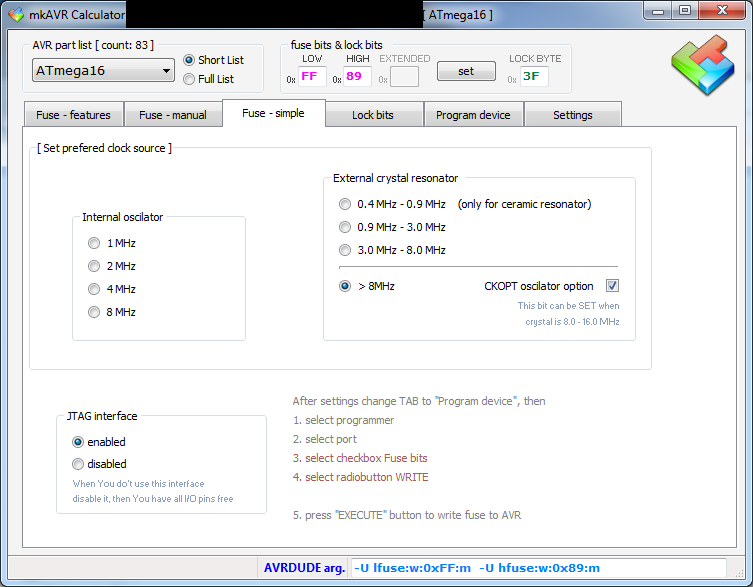The height and width of the screenshot is (587, 753).
Task: Open the Program device tab
Action: click(474, 115)
